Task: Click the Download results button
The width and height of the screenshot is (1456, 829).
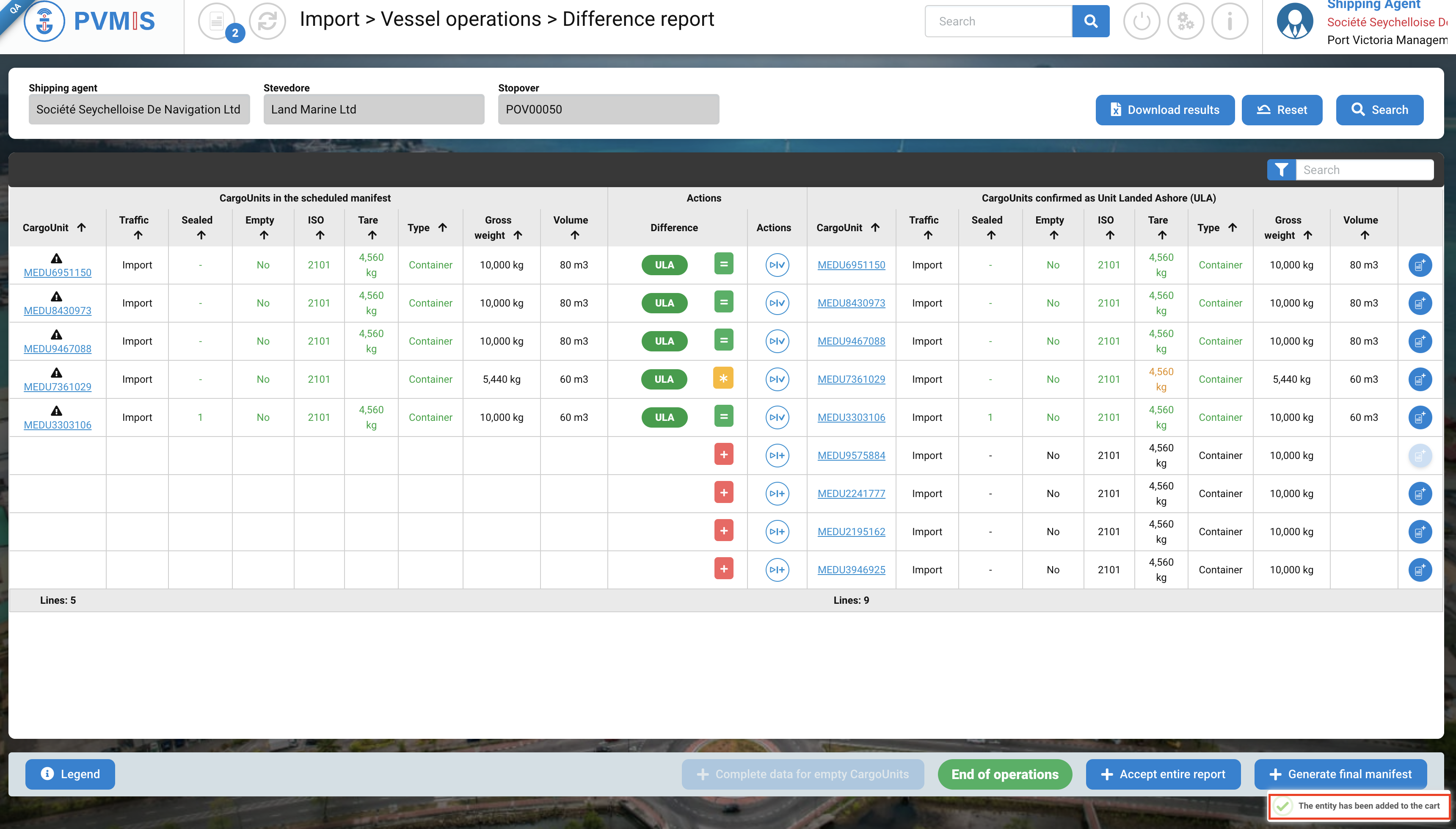Action: (x=1164, y=110)
